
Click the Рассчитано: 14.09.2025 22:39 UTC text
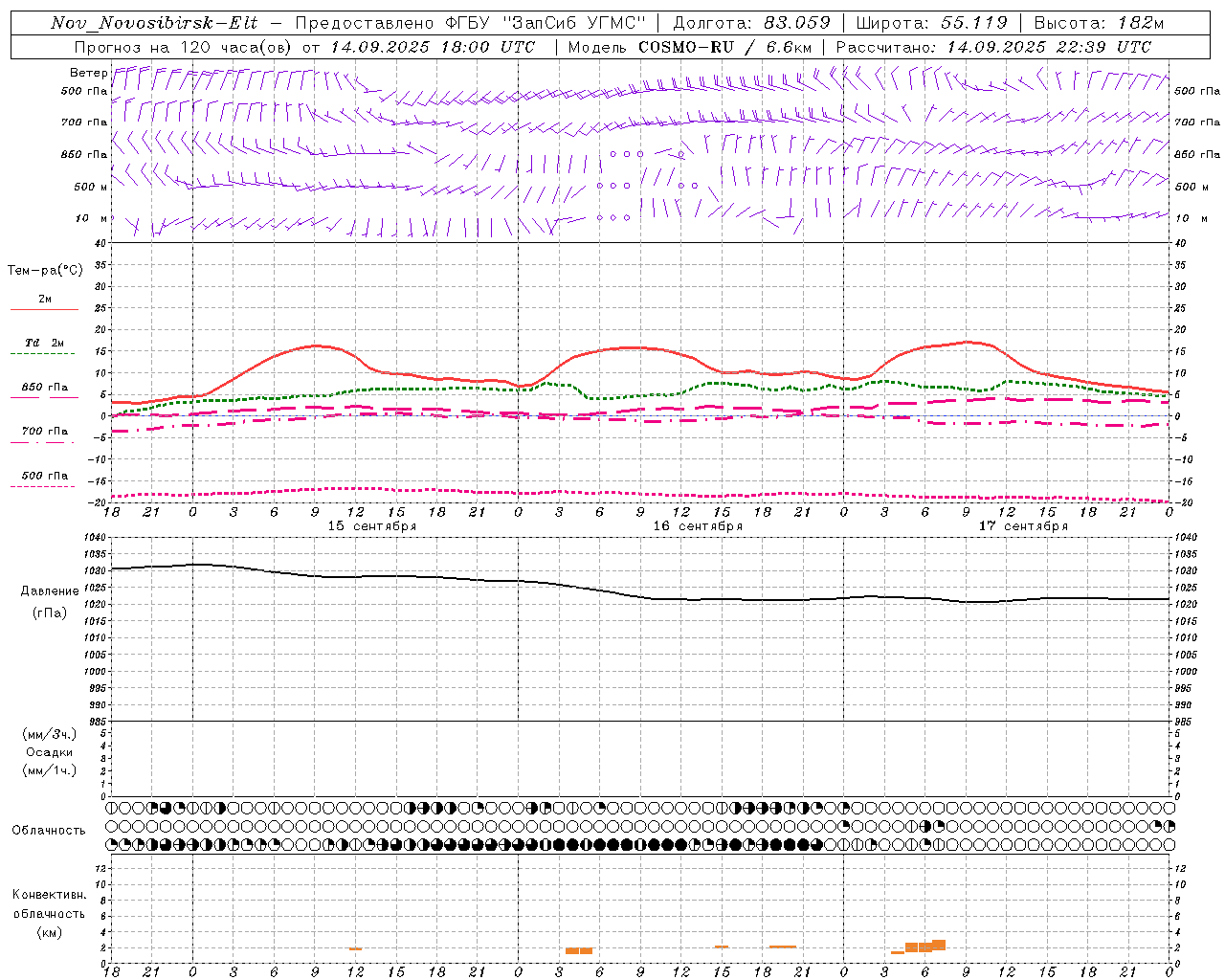click(993, 47)
